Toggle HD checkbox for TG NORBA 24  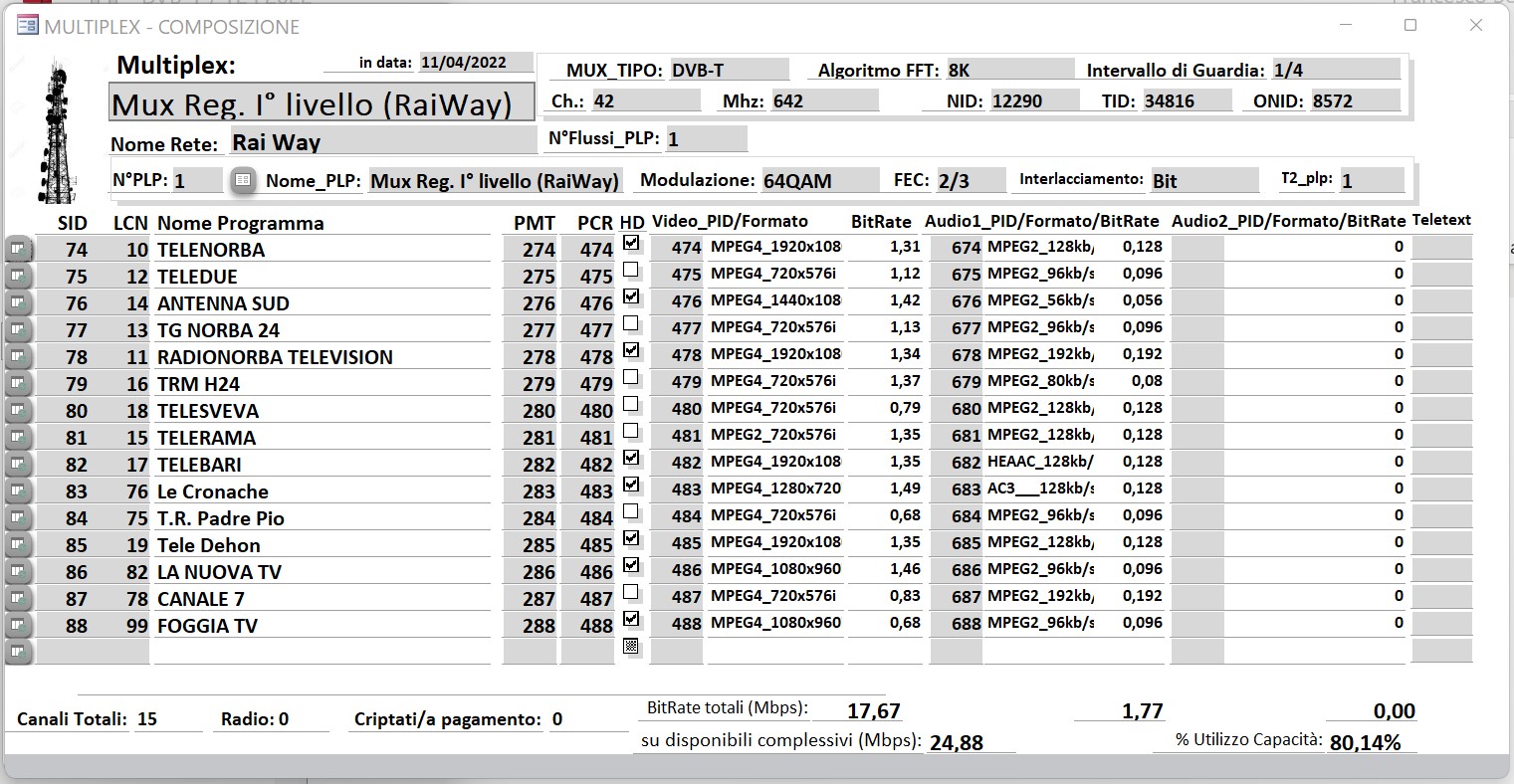pyautogui.click(x=631, y=323)
